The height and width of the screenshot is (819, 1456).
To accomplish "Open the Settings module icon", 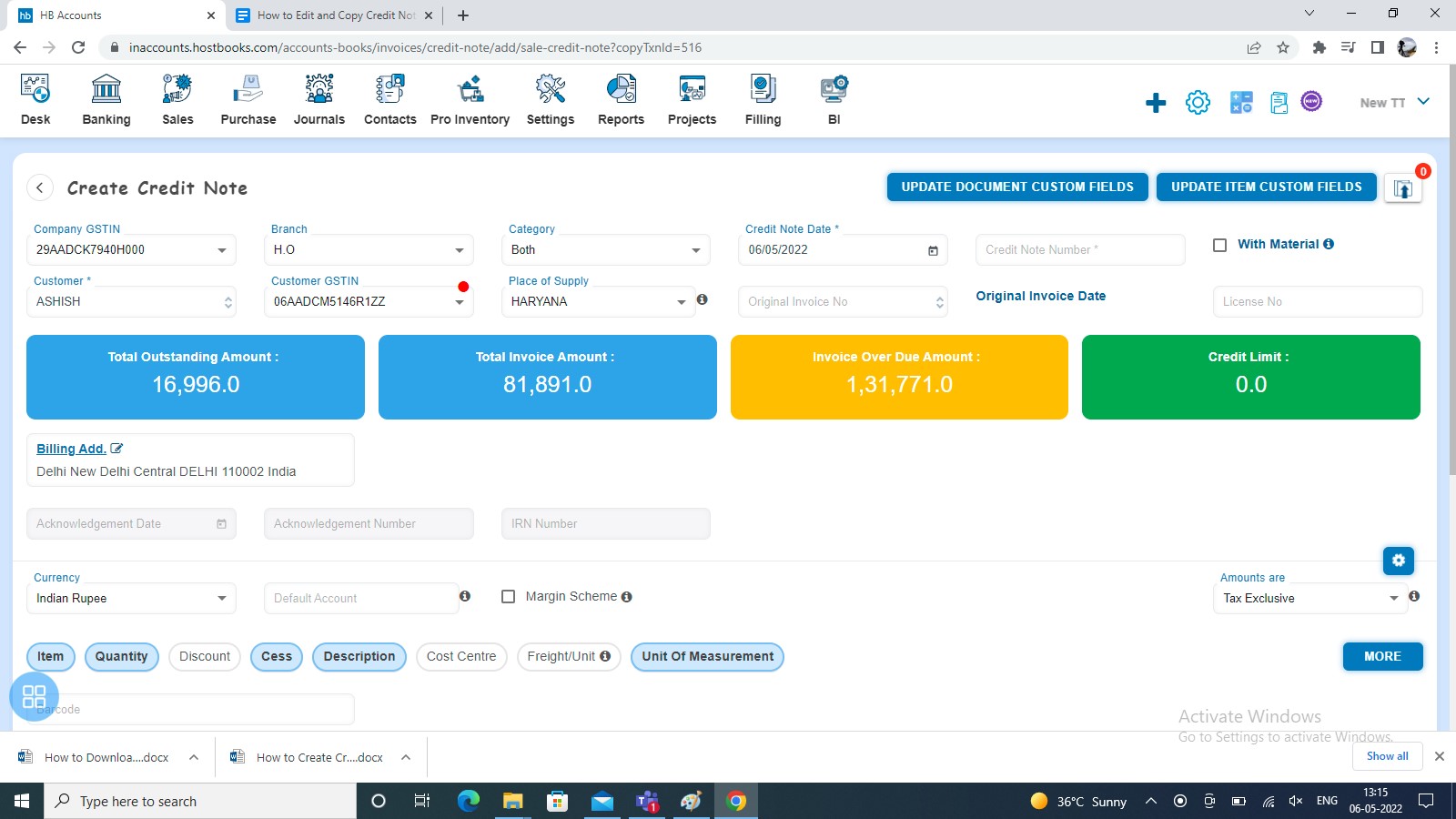I will 551,89.
